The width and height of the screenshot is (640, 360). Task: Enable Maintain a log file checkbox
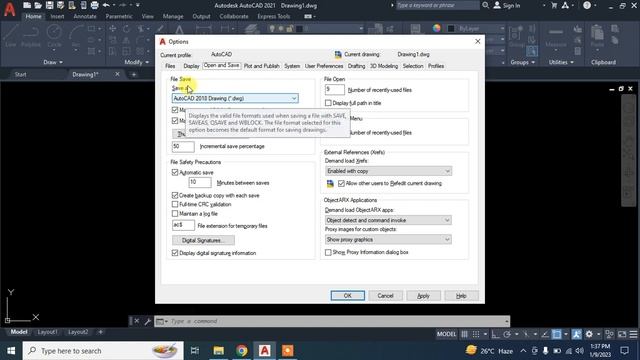[175, 214]
